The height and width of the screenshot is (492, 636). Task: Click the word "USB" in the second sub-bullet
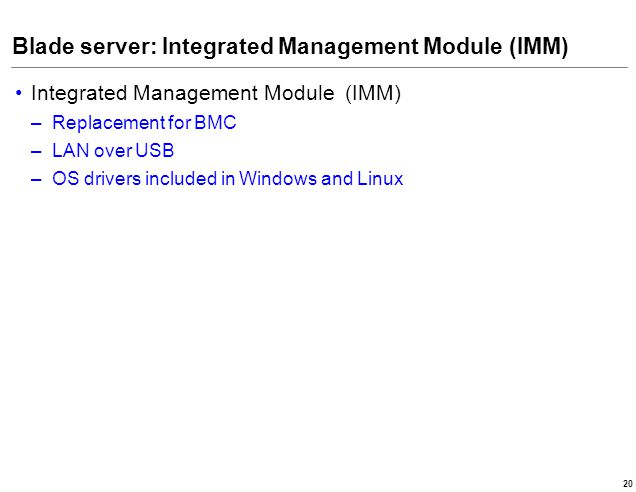click(155, 150)
